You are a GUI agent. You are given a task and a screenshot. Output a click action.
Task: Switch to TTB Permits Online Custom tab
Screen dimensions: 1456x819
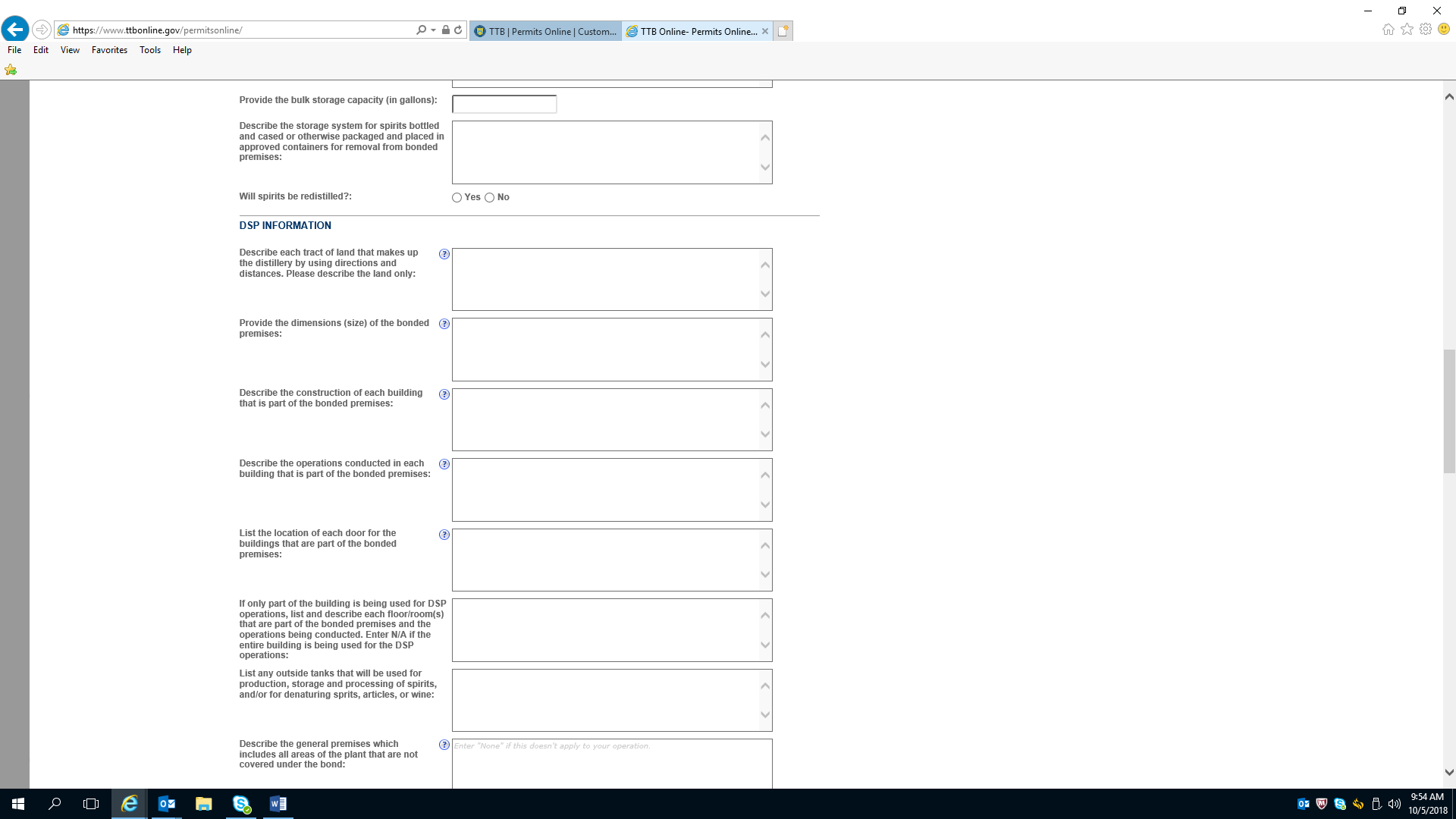click(545, 31)
